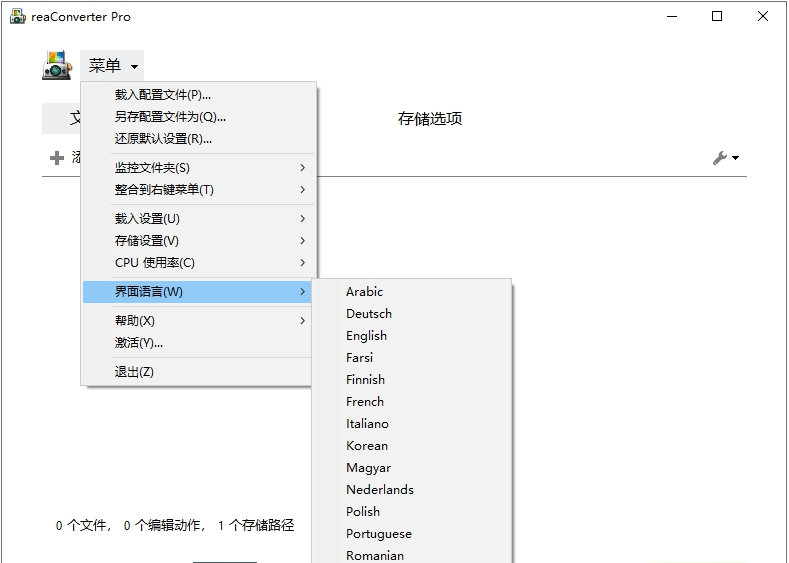Expand the 监控文件夹(S) submenu
Image resolution: width=789 pixels, height=563 pixels.
tap(198, 168)
